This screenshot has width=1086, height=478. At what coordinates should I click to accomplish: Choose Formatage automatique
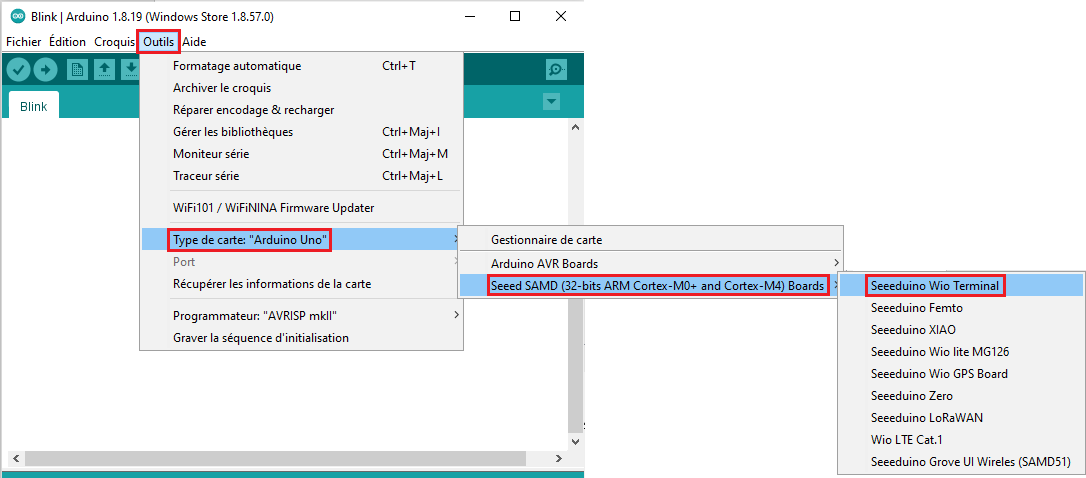(301, 66)
